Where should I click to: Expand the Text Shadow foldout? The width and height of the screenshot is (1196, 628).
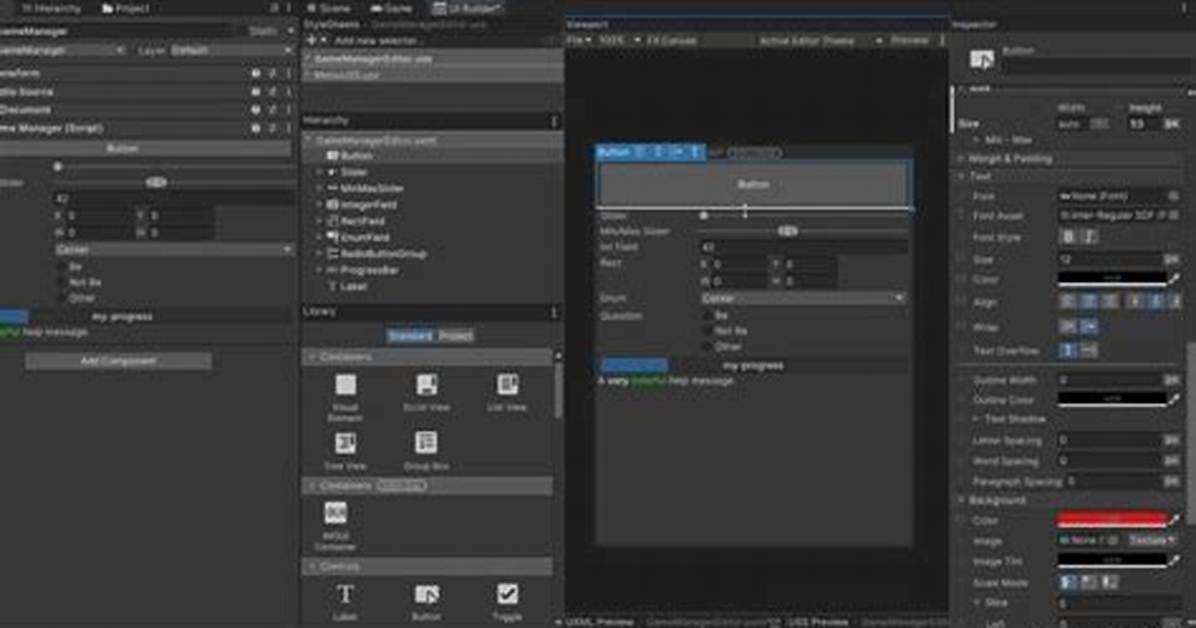point(976,419)
